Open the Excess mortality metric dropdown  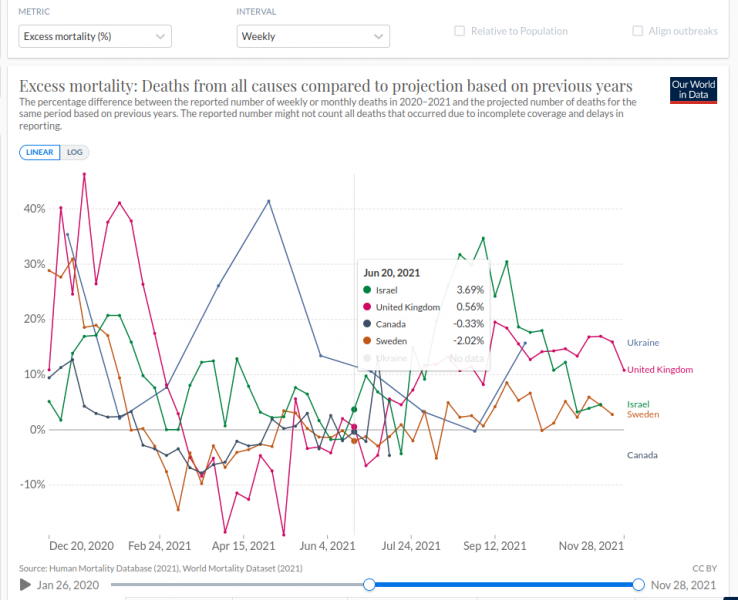(95, 37)
